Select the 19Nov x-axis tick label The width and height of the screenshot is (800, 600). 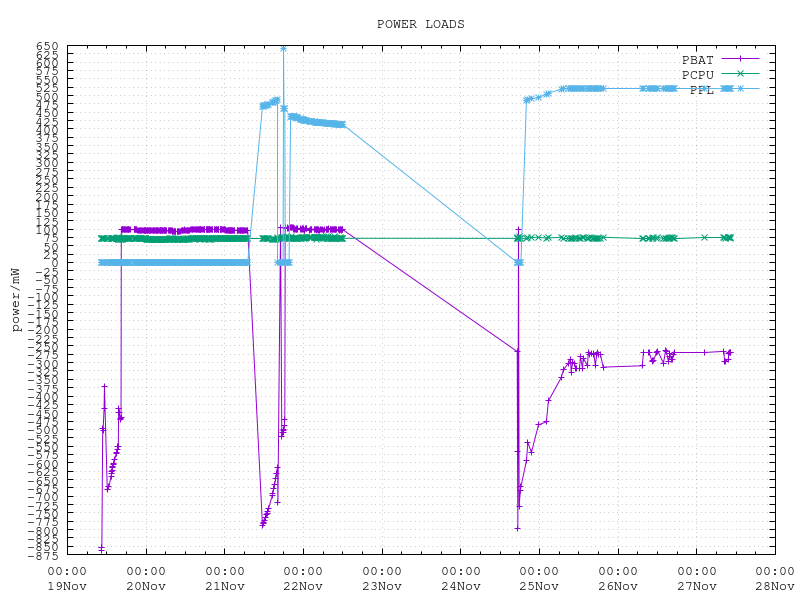(x=68, y=585)
